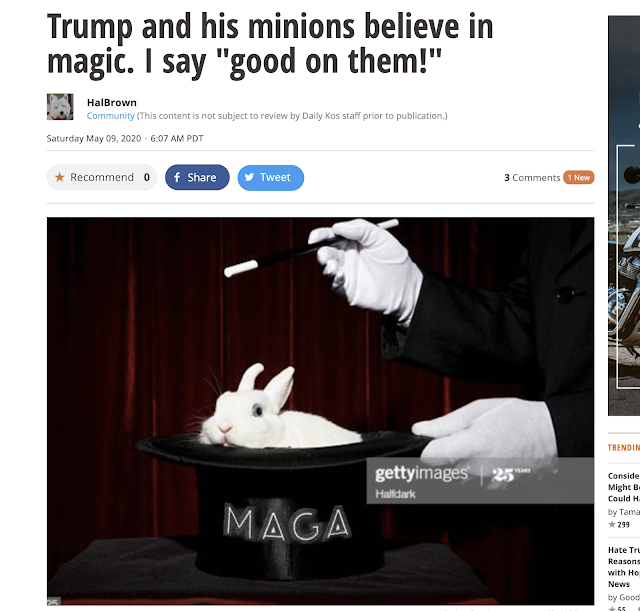
Task: Click the Twitter bird icon
Action: tap(249, 177)
